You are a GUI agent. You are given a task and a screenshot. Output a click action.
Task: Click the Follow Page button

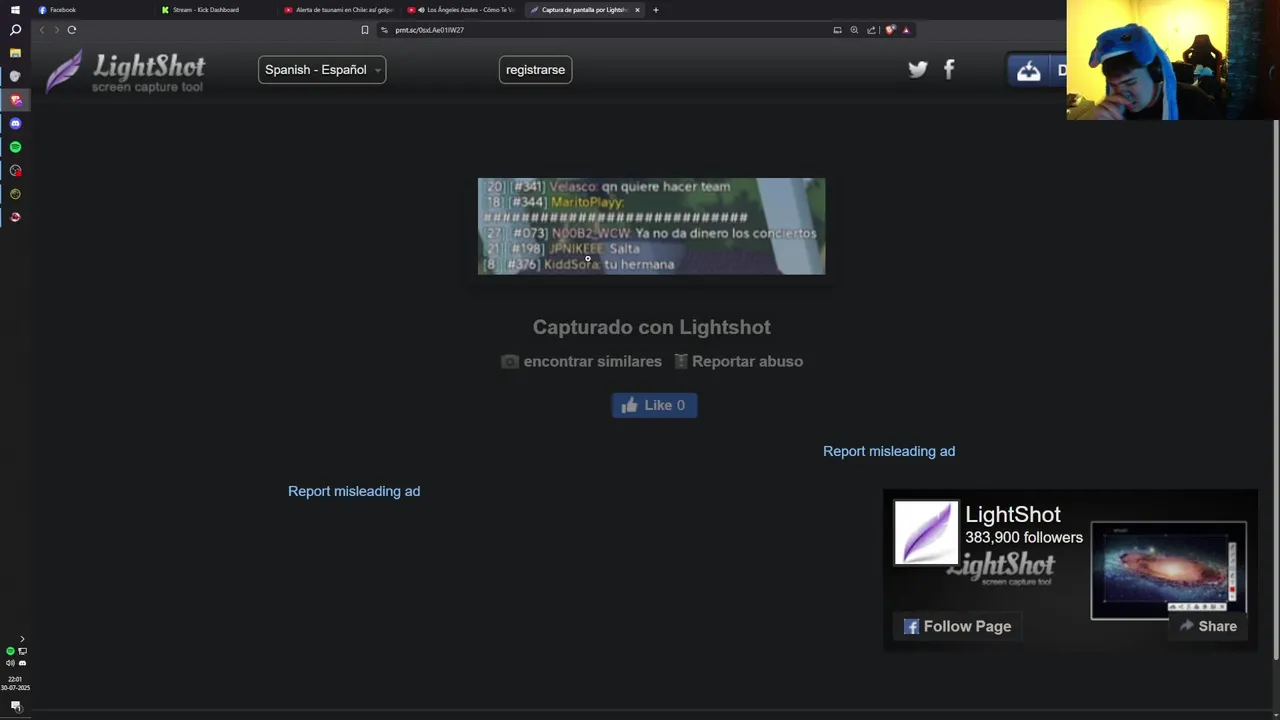coord(958,626)
